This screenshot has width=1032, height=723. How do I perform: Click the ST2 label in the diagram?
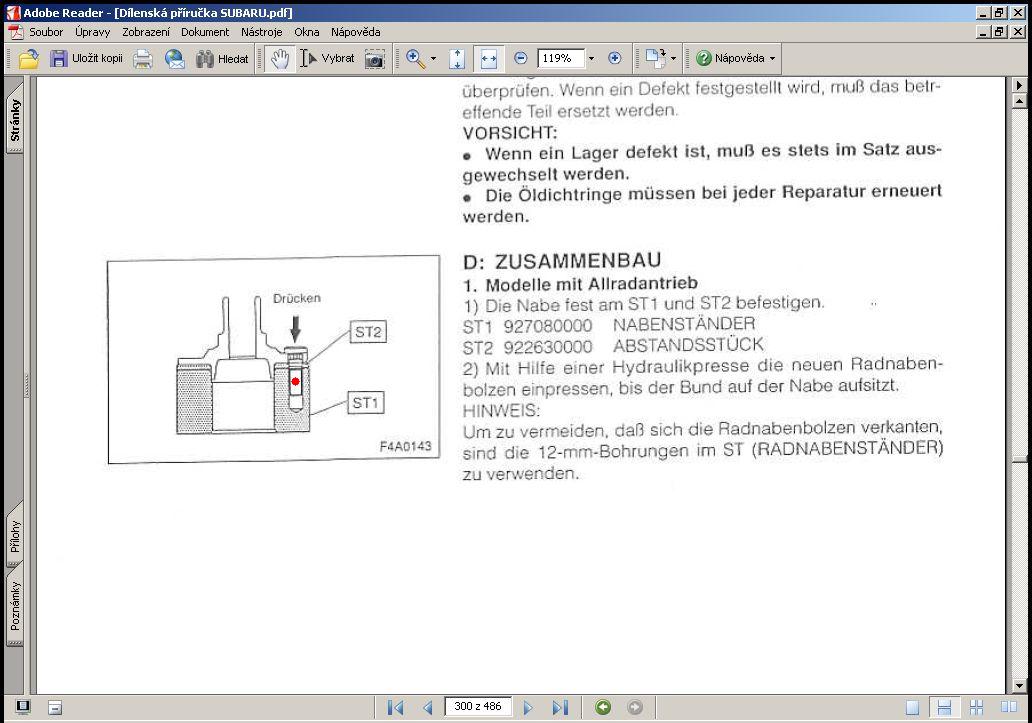(368, 332)
